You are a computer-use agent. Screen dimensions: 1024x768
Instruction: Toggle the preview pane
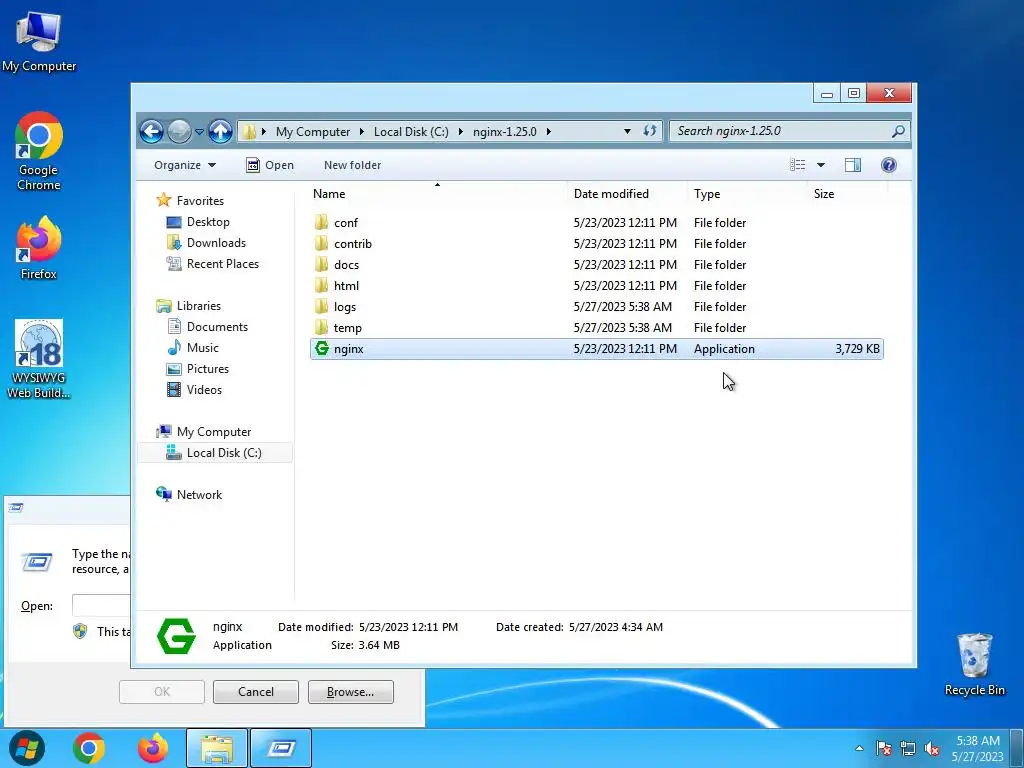(x=853, y=165)
